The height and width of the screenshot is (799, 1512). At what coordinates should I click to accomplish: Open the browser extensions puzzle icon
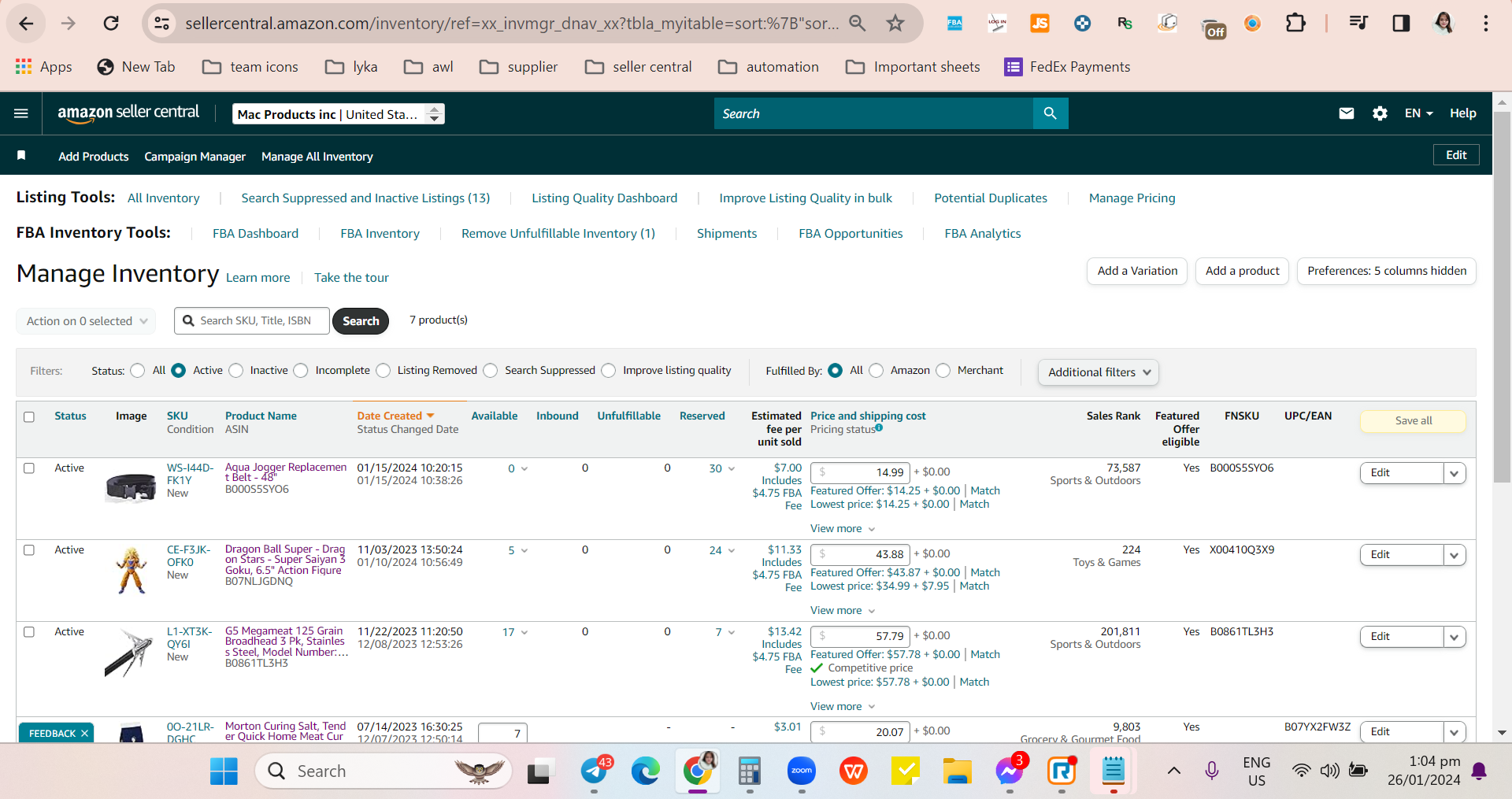click(1295, 24)
